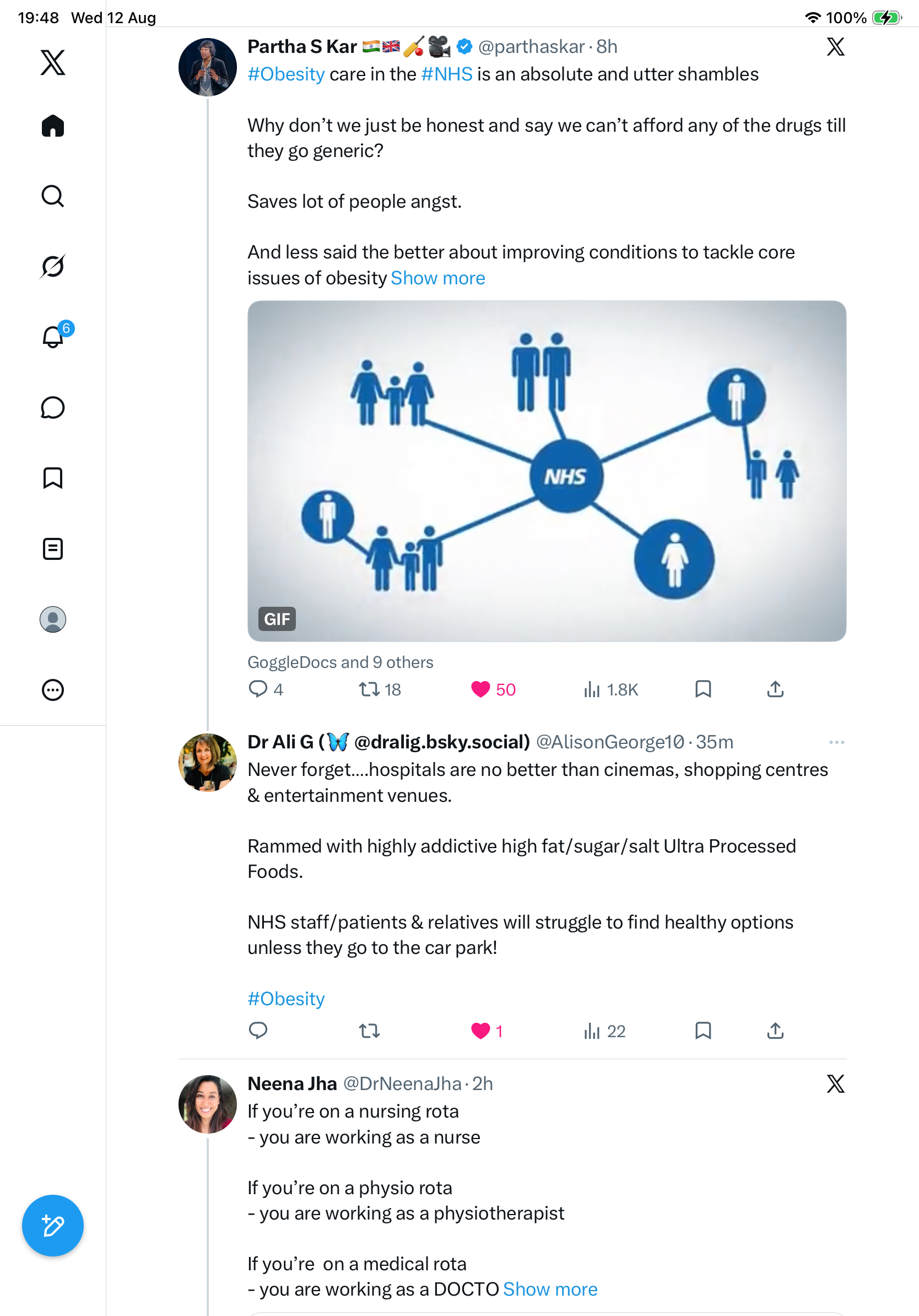Open Messages chat bubble icon

[x=53, y=407]
